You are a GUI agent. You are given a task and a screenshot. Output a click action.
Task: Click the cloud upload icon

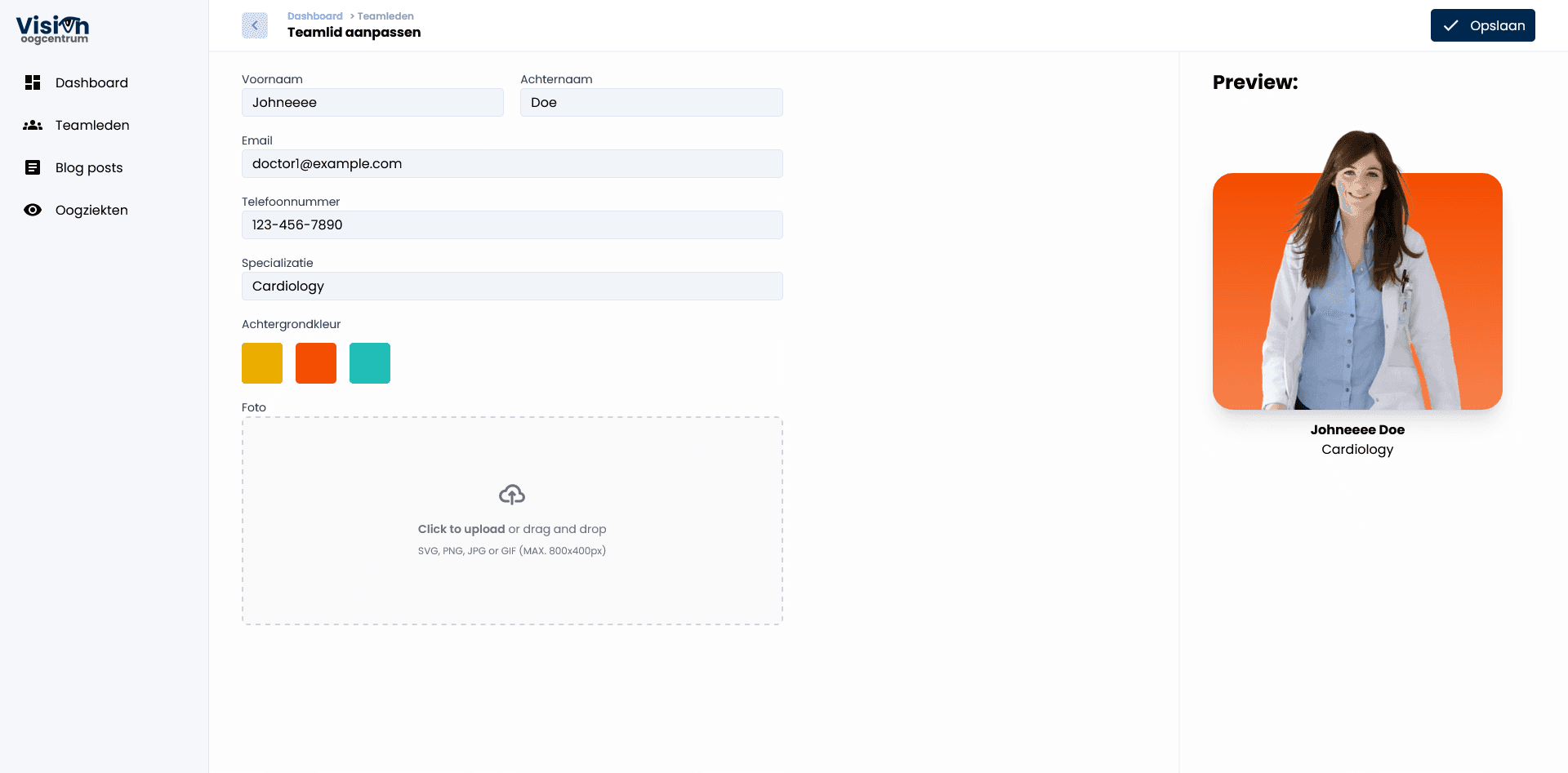click(512, 495)
